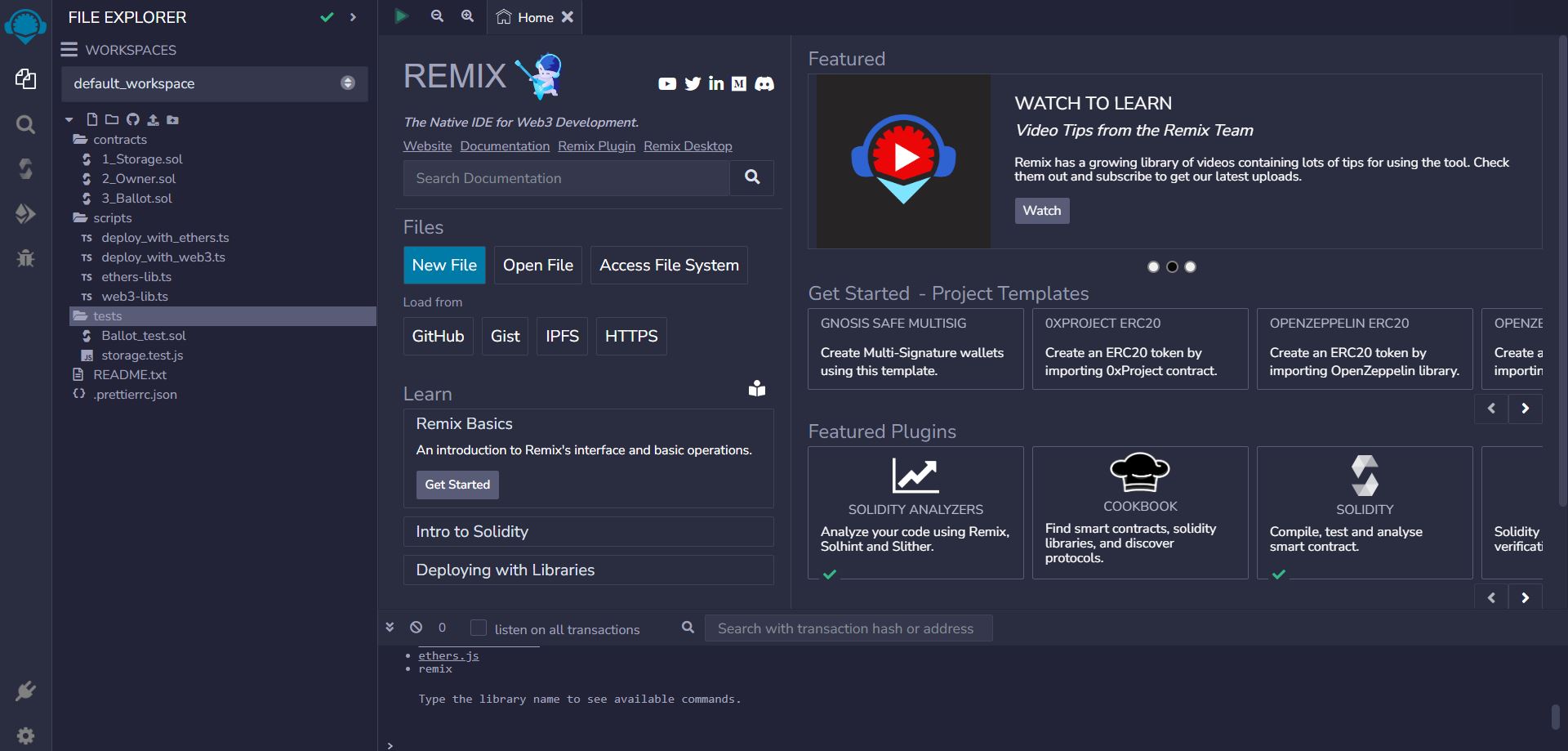The width and height of the screenshot is (1568, 751).
Task: Expand the Intro to Solidity section
Action: [x=588, y=532]
